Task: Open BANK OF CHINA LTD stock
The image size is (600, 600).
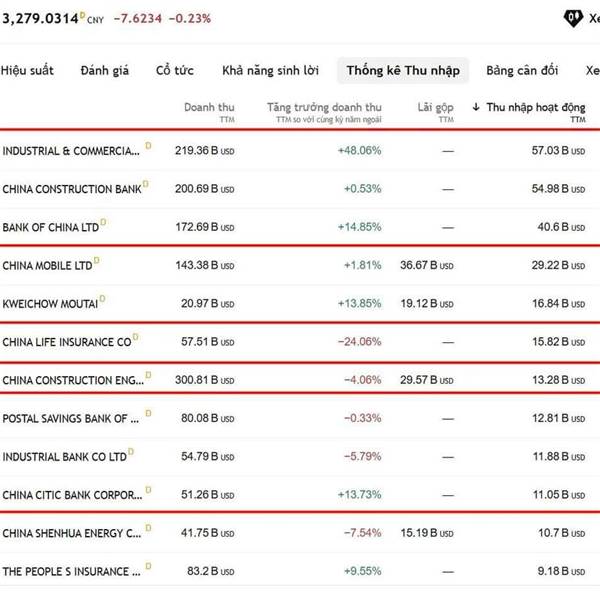Action: (51, 228)
